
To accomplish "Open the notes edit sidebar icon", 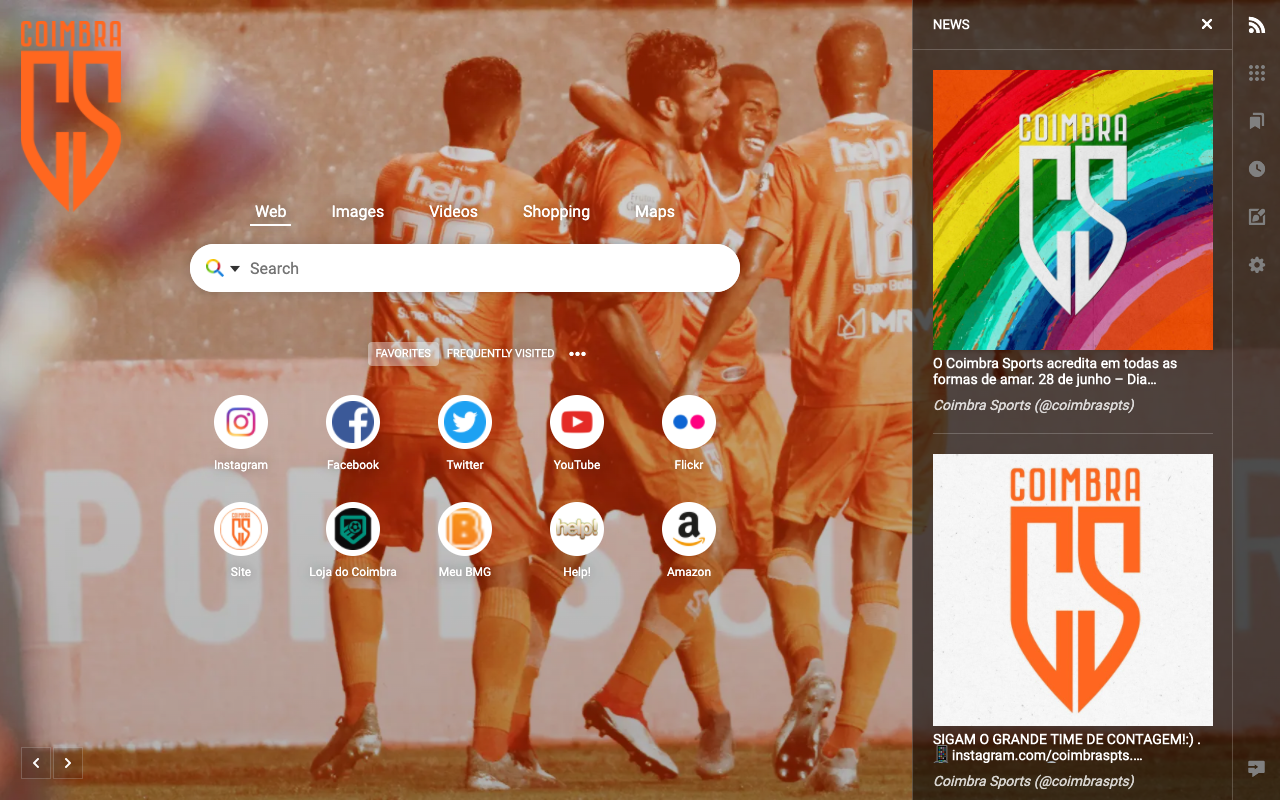I will 1257,217.
